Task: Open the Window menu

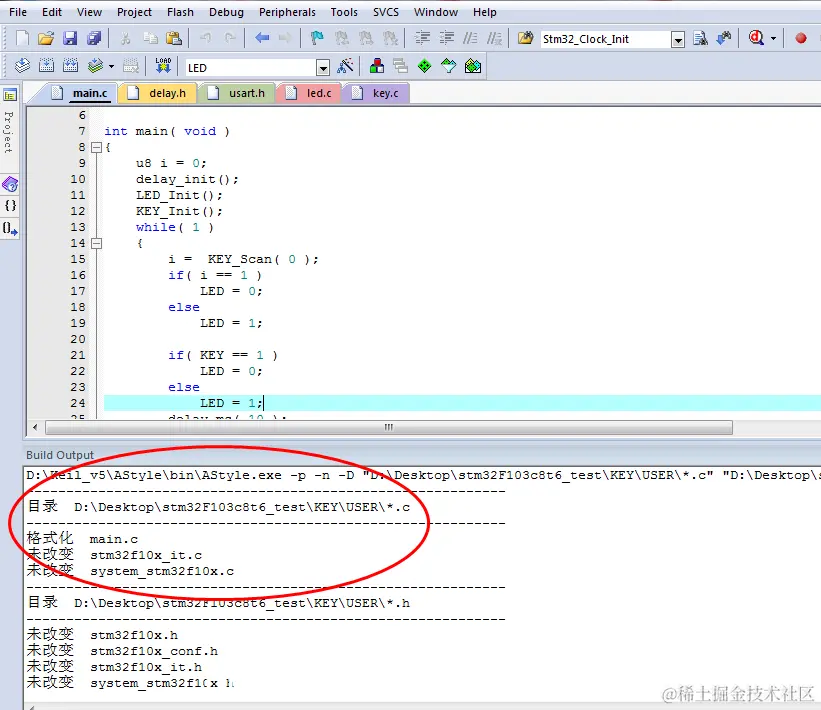Action: click(436, 12)
